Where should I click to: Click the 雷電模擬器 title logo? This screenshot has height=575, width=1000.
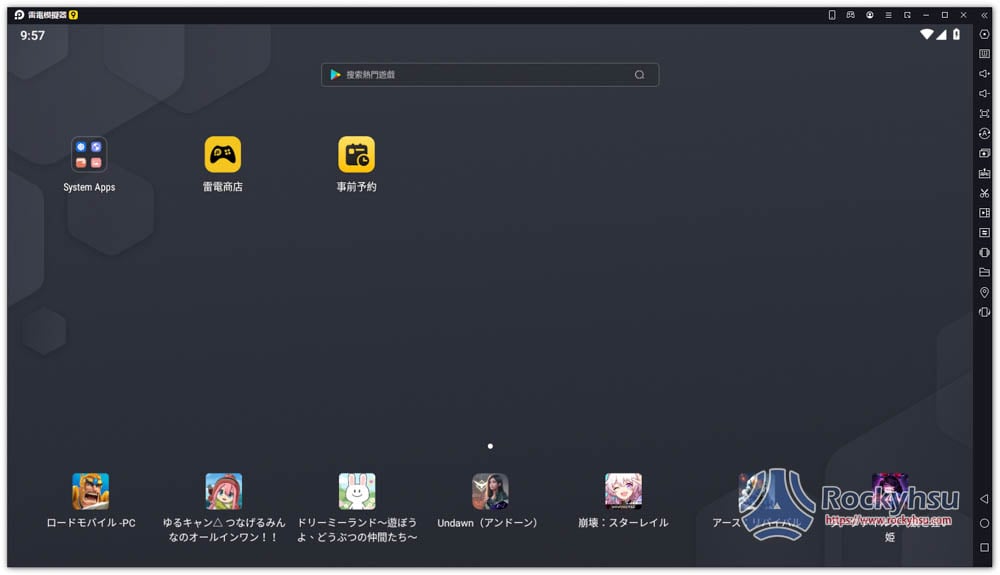click(46, 15)
